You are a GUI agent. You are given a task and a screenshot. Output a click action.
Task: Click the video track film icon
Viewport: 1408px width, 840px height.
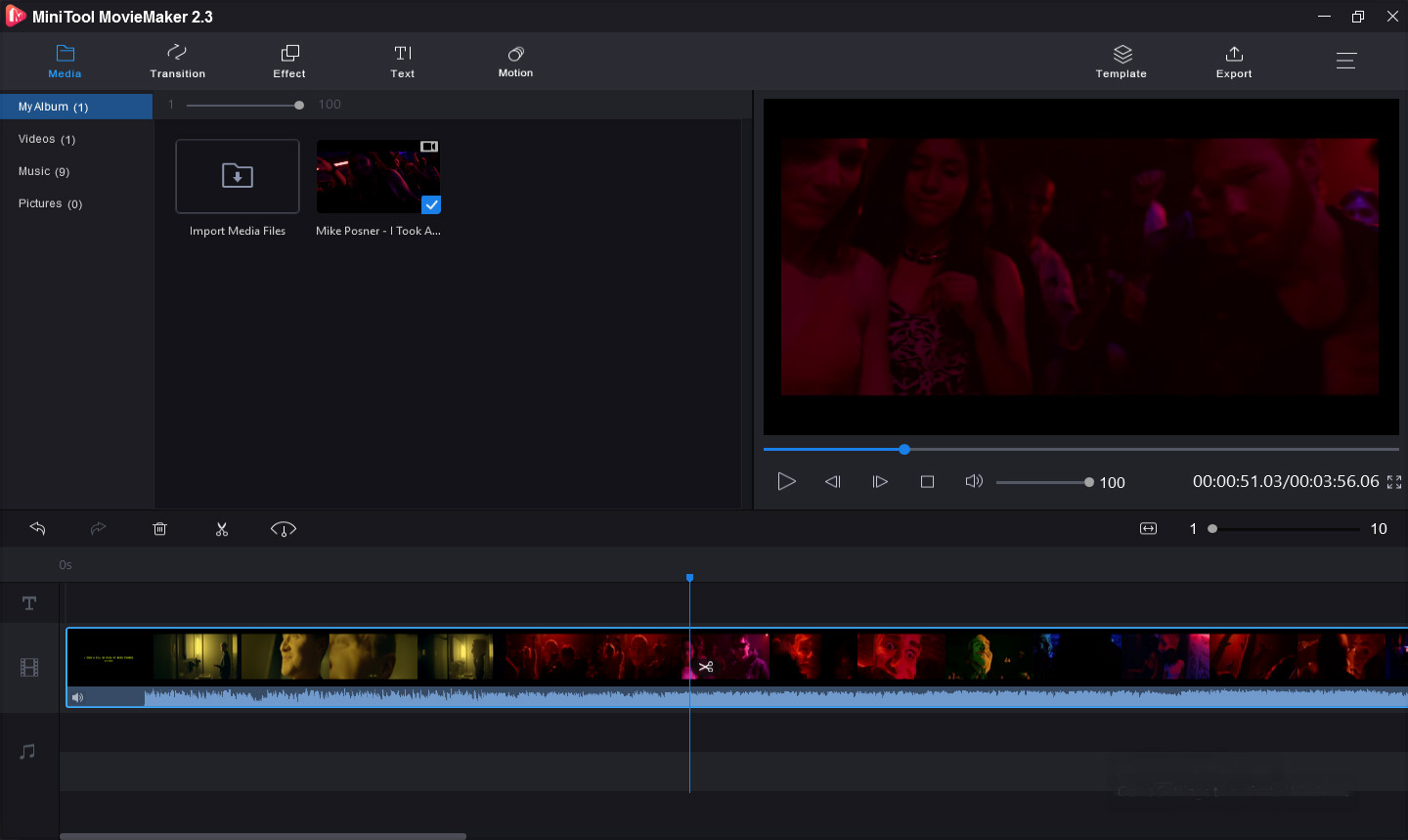pyautogui.click(x=29, y=668)
